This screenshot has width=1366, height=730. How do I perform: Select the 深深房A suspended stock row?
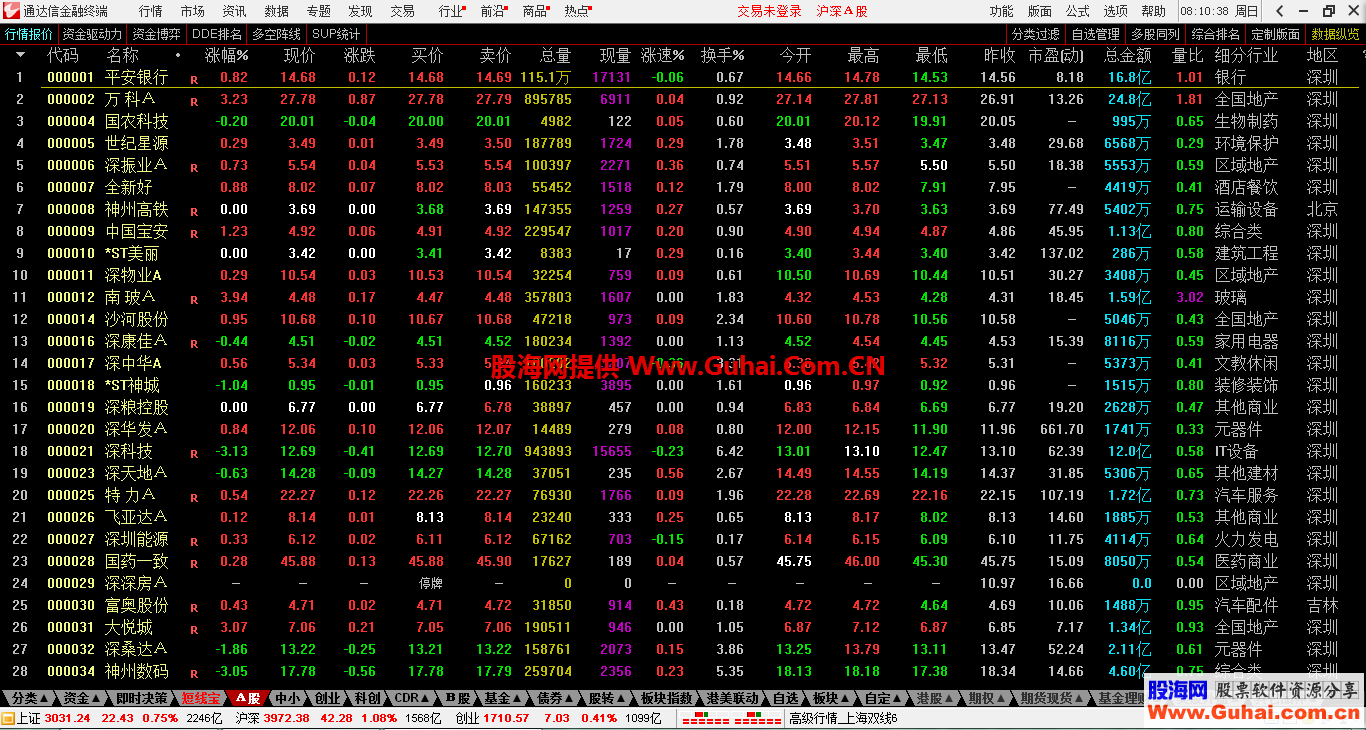tap(683, 583)
